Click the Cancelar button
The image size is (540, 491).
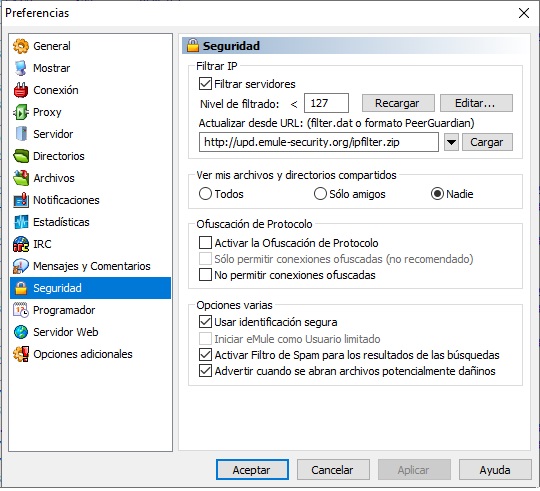tap(333, 470)
